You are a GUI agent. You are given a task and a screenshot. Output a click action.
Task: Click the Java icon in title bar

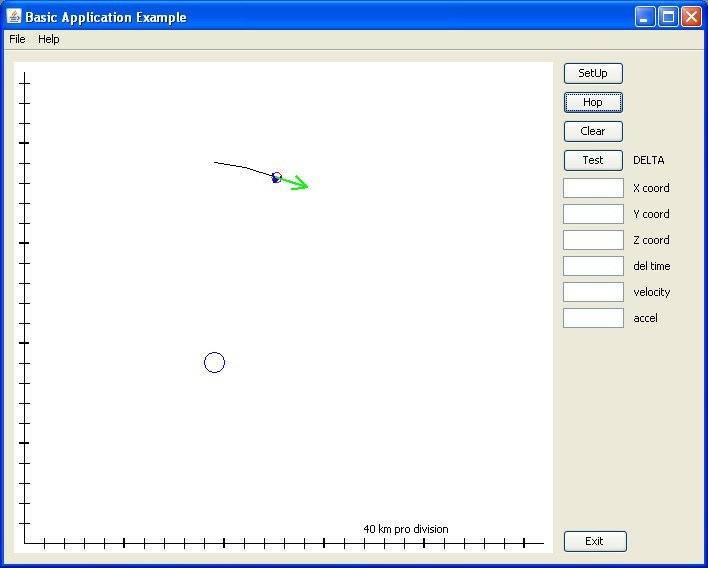pyautogui.click(x=14, y=16)
